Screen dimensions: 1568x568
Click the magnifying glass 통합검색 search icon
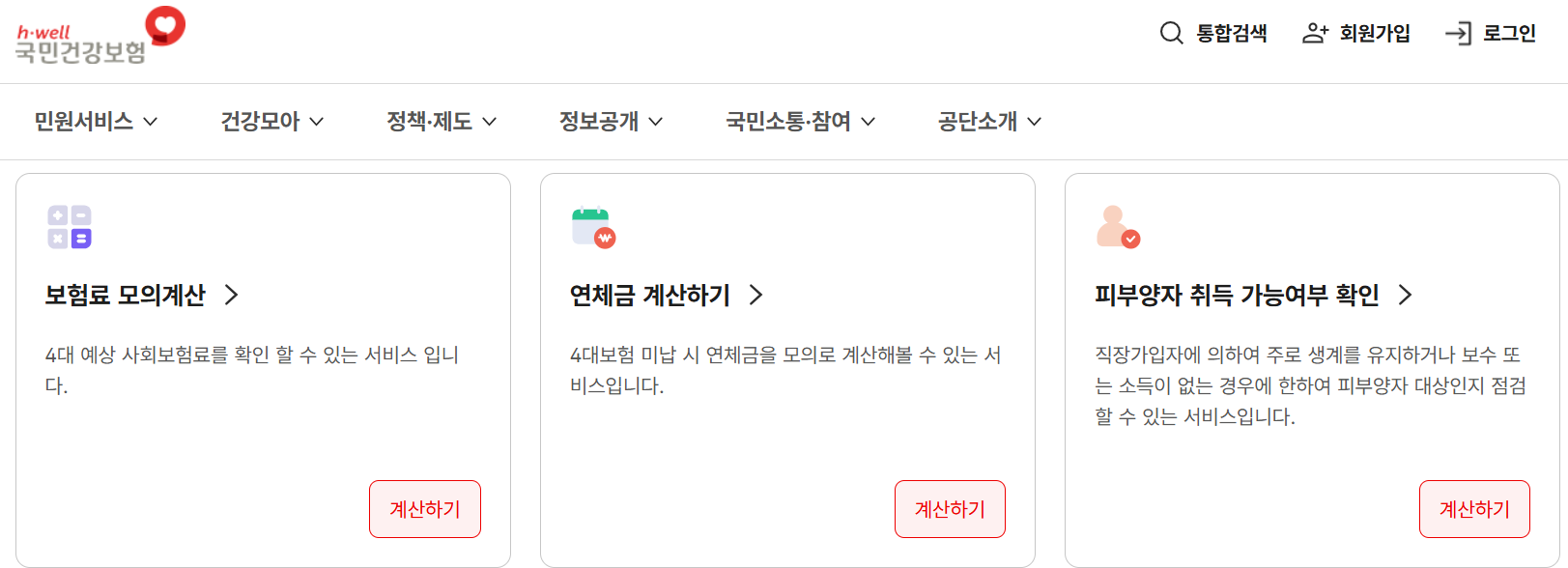(x=1171, y=32)
